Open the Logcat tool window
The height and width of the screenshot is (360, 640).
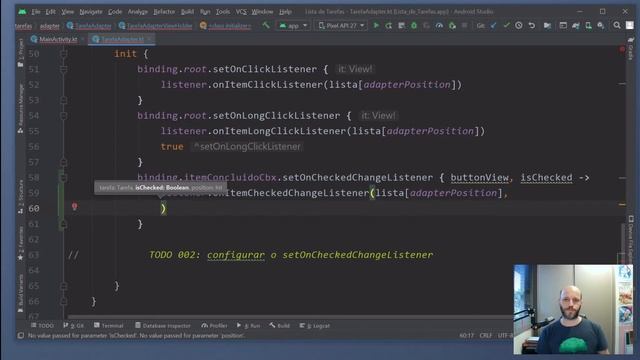point(315,326)
